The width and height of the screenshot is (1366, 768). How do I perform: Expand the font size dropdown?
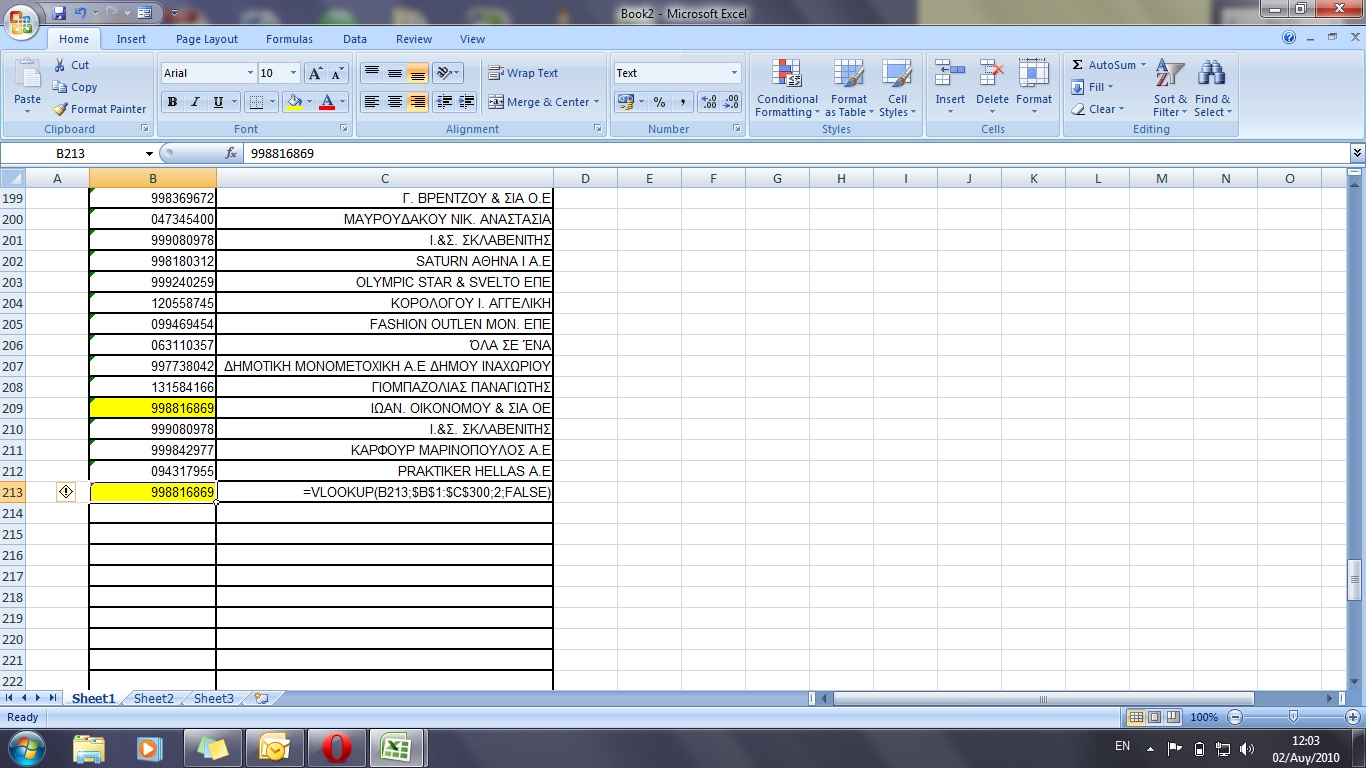293,73
